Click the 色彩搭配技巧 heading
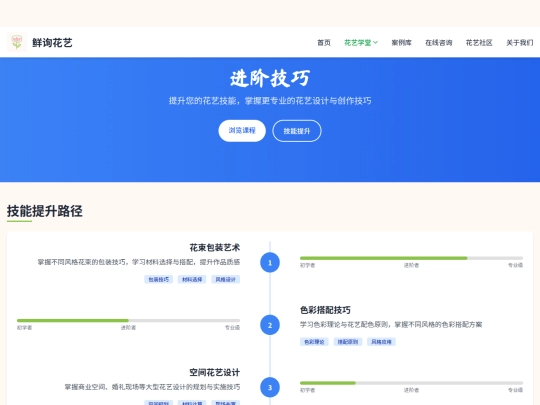The width and height of the screenshot is (540, 405). [x=325, y=310]
